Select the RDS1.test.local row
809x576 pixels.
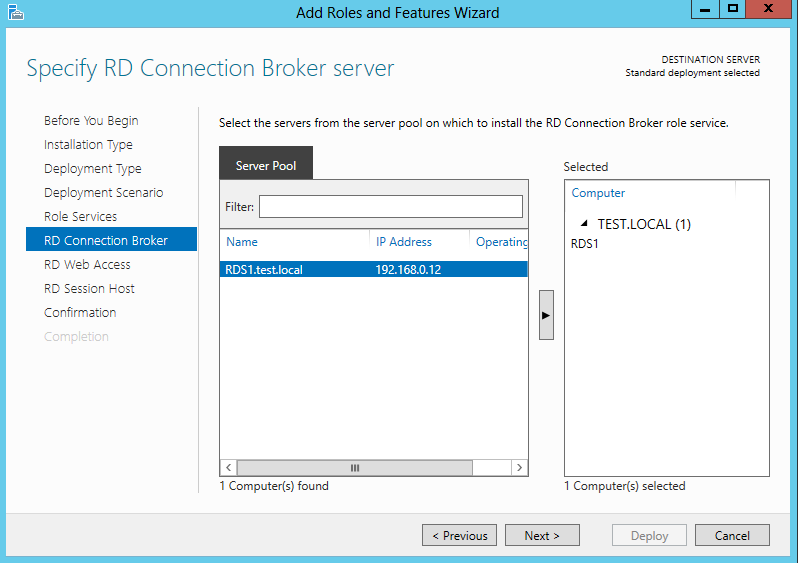(374, 269)
